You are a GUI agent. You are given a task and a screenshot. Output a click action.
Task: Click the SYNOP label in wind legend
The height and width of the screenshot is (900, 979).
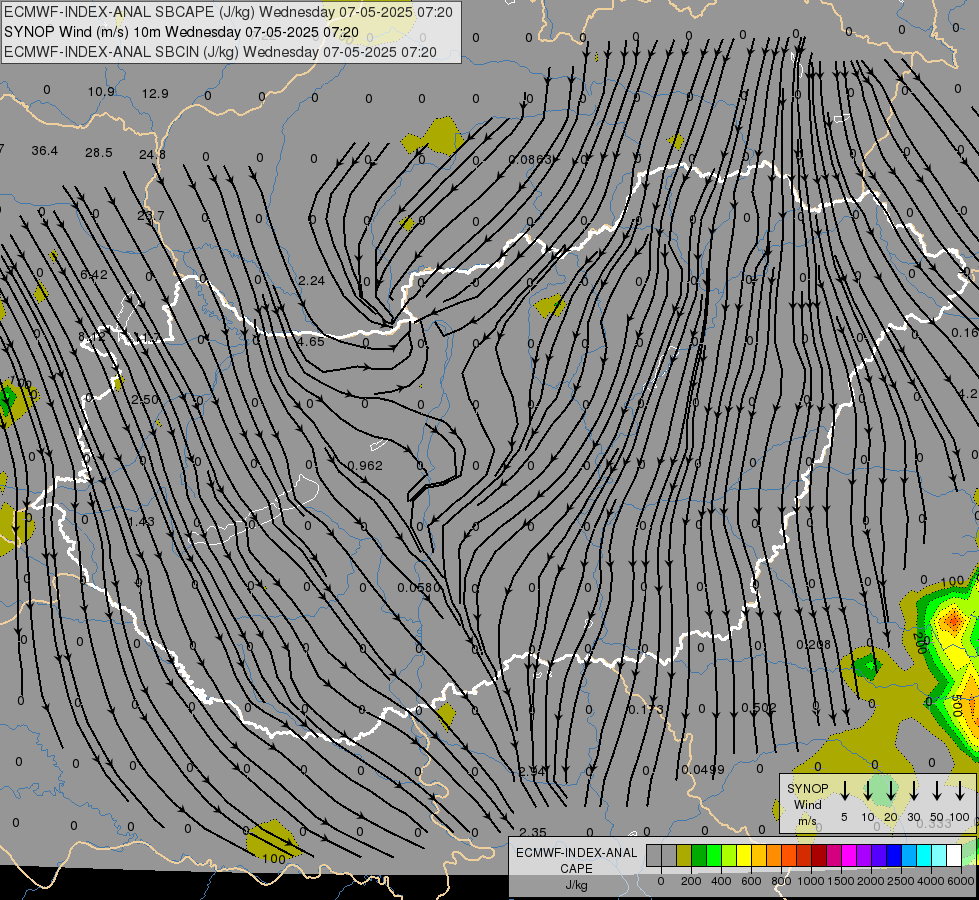[807, 789]
